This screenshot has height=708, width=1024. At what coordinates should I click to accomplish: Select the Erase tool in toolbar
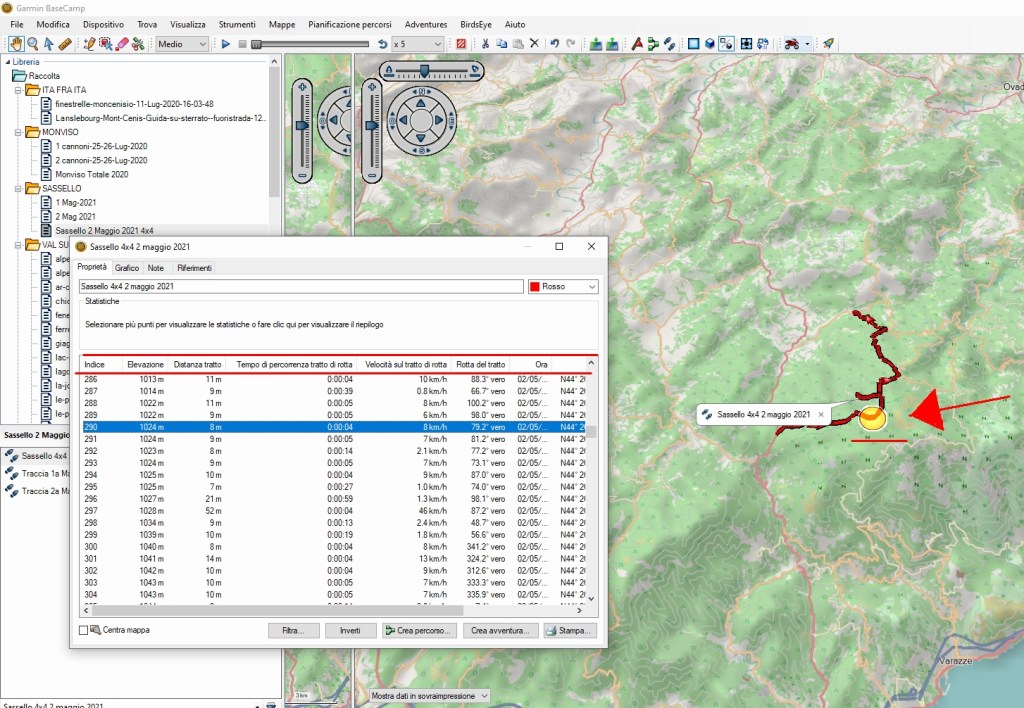point(121,44)
